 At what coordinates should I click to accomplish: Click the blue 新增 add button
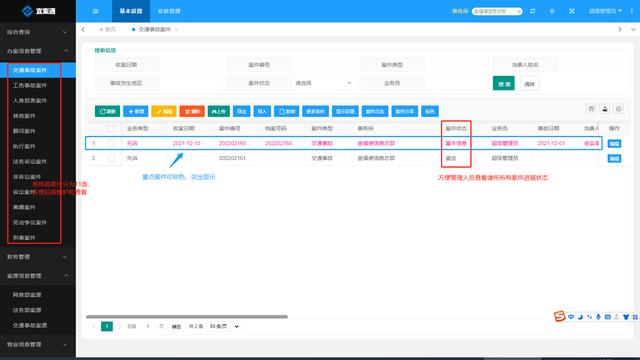tap(136, 111)
